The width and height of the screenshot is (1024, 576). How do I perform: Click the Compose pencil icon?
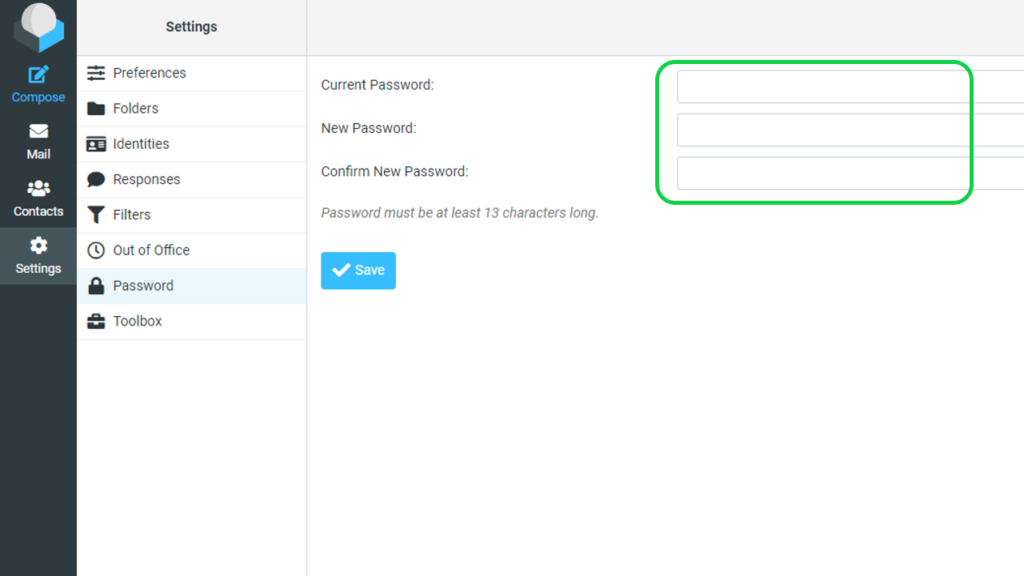point(38,74)
